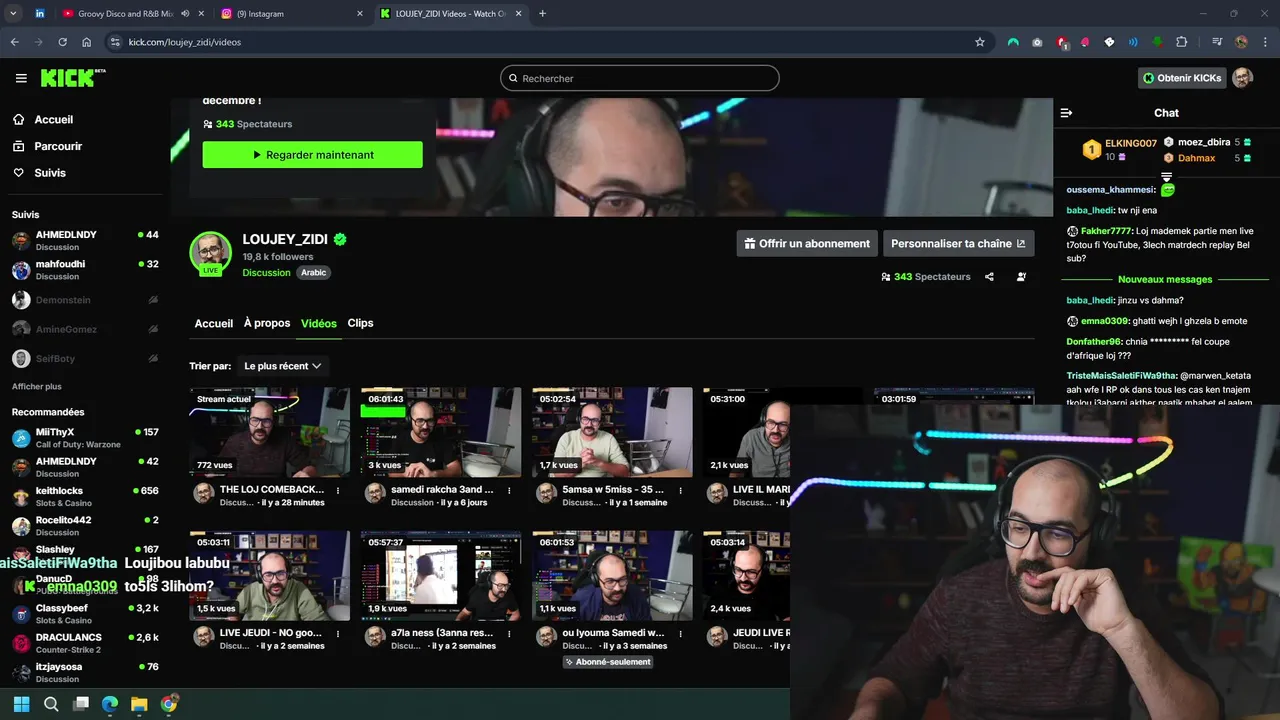Open the 06:01:43 video thumbnail
The width and height of the screenshot is (1280, 720).
coord(441,432)
